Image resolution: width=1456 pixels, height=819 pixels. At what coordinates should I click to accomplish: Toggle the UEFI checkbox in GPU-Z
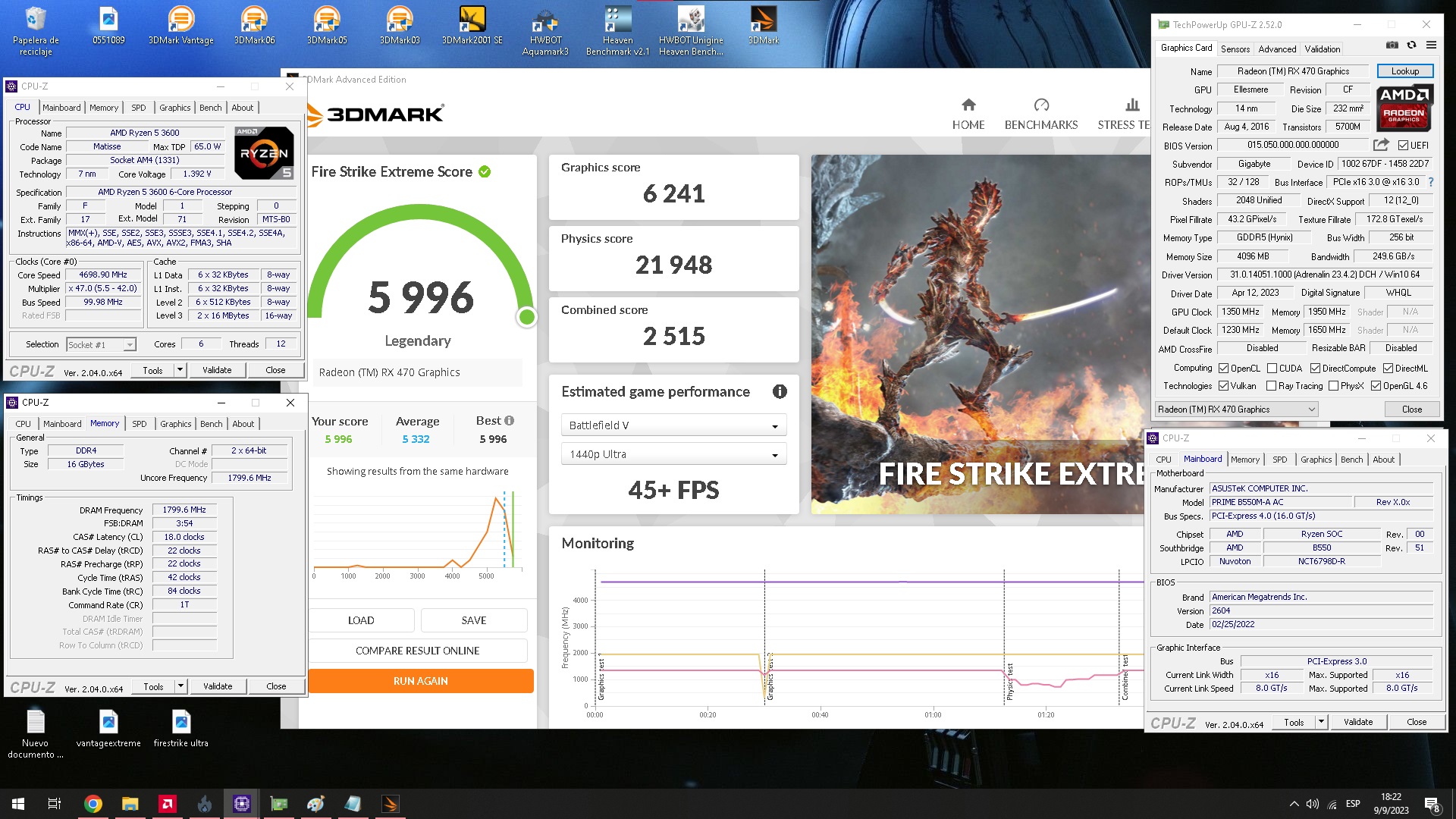[x=1403, y=146]
